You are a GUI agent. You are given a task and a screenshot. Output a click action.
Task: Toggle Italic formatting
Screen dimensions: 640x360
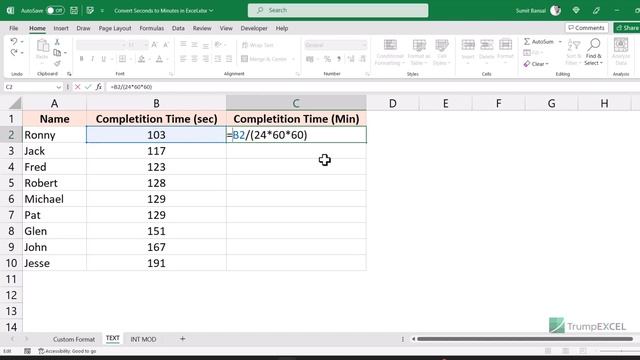[92, 59]
